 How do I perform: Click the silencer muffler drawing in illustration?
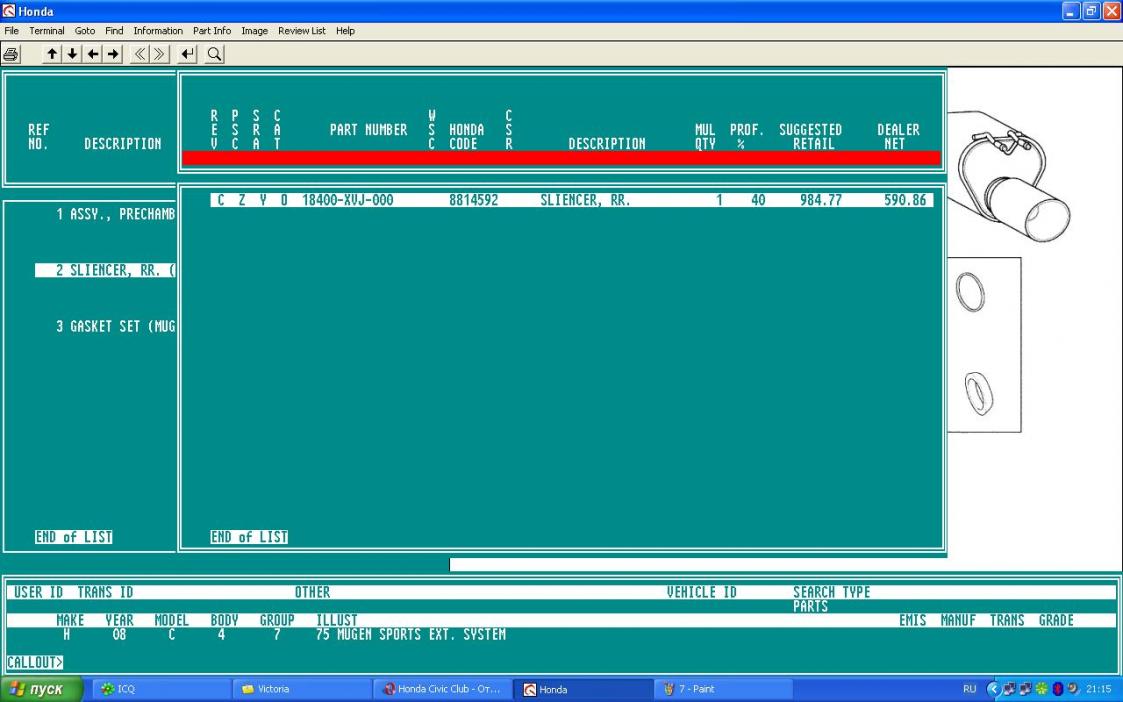click(x=1012, y=185)
